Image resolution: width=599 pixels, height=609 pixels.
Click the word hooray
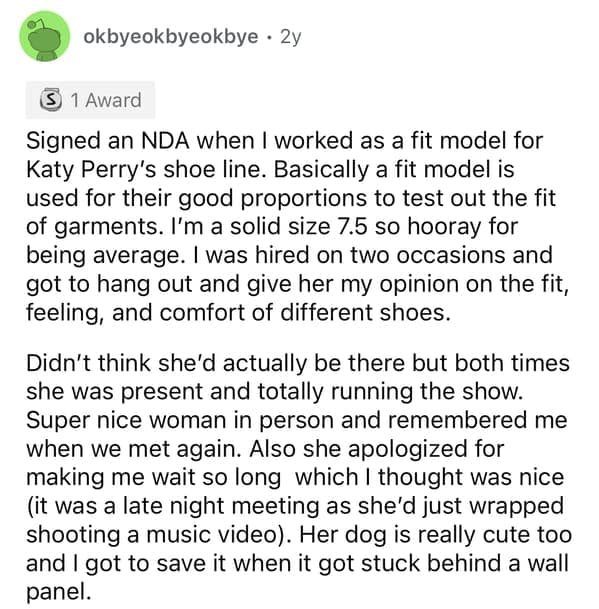pos(444,228)
